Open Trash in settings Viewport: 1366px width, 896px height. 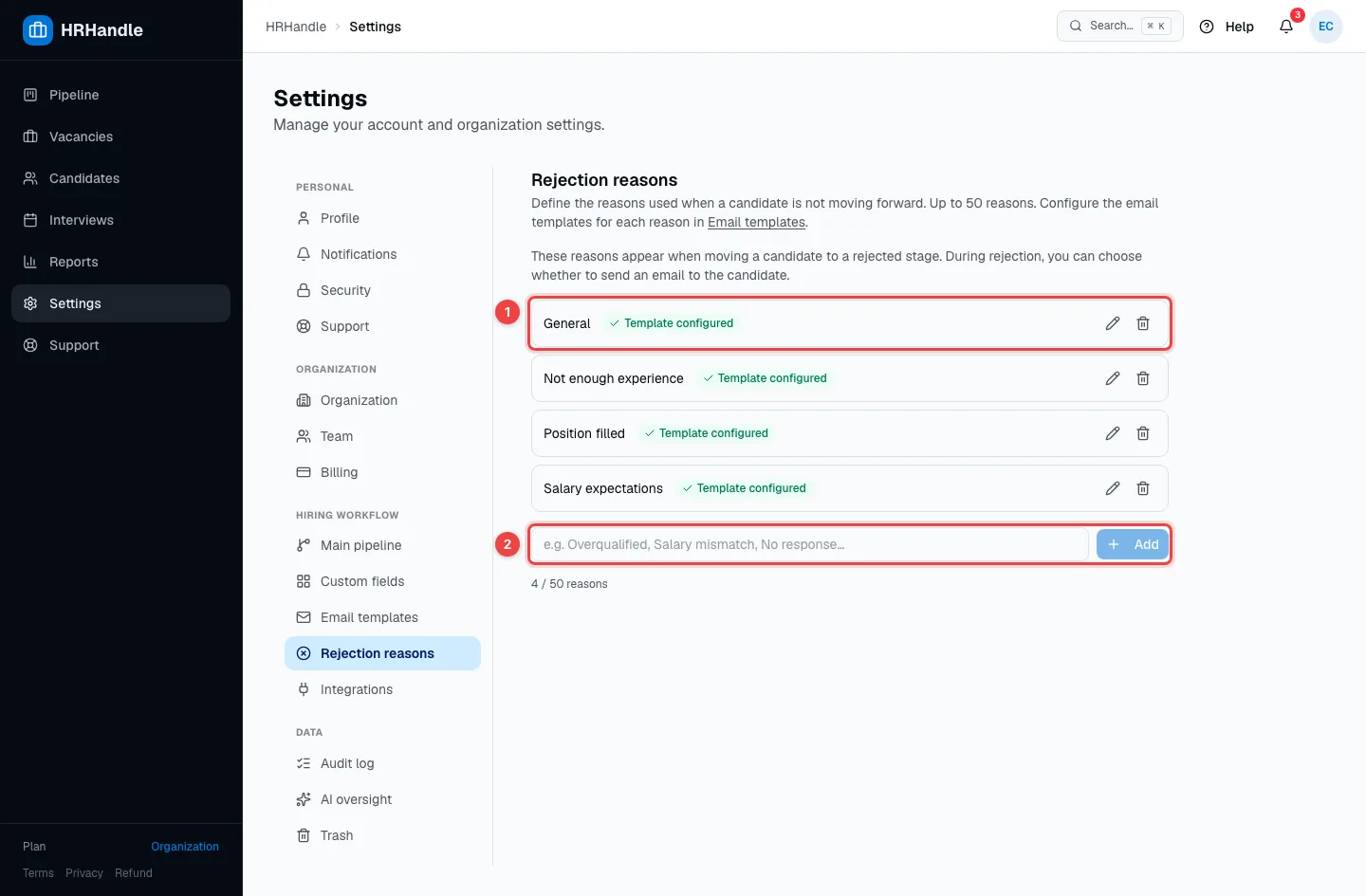tap(382, 835)
